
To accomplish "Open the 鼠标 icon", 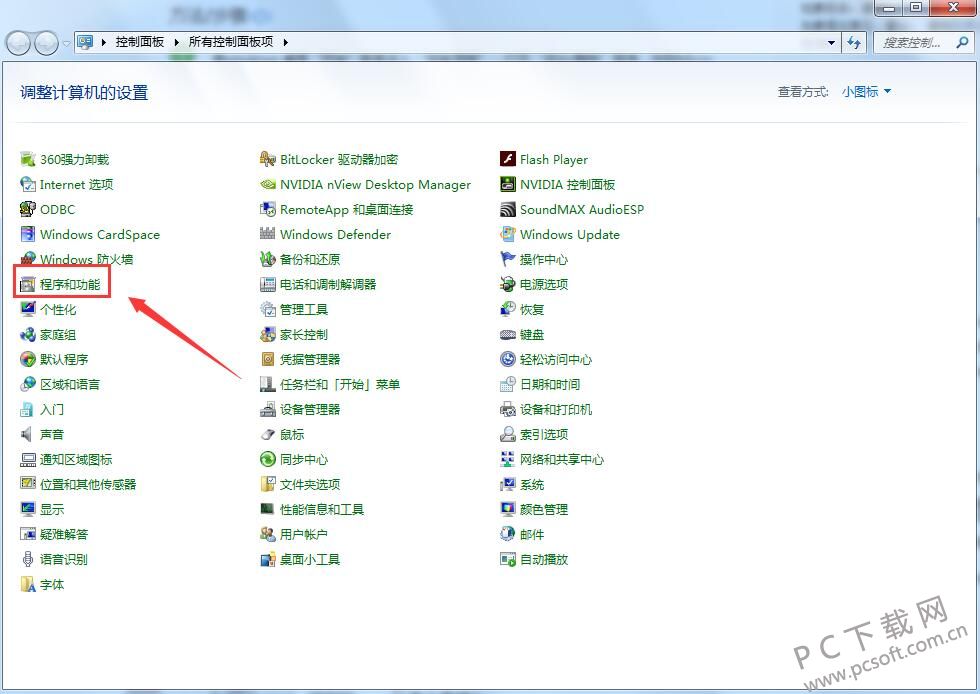I will (268, 435).
